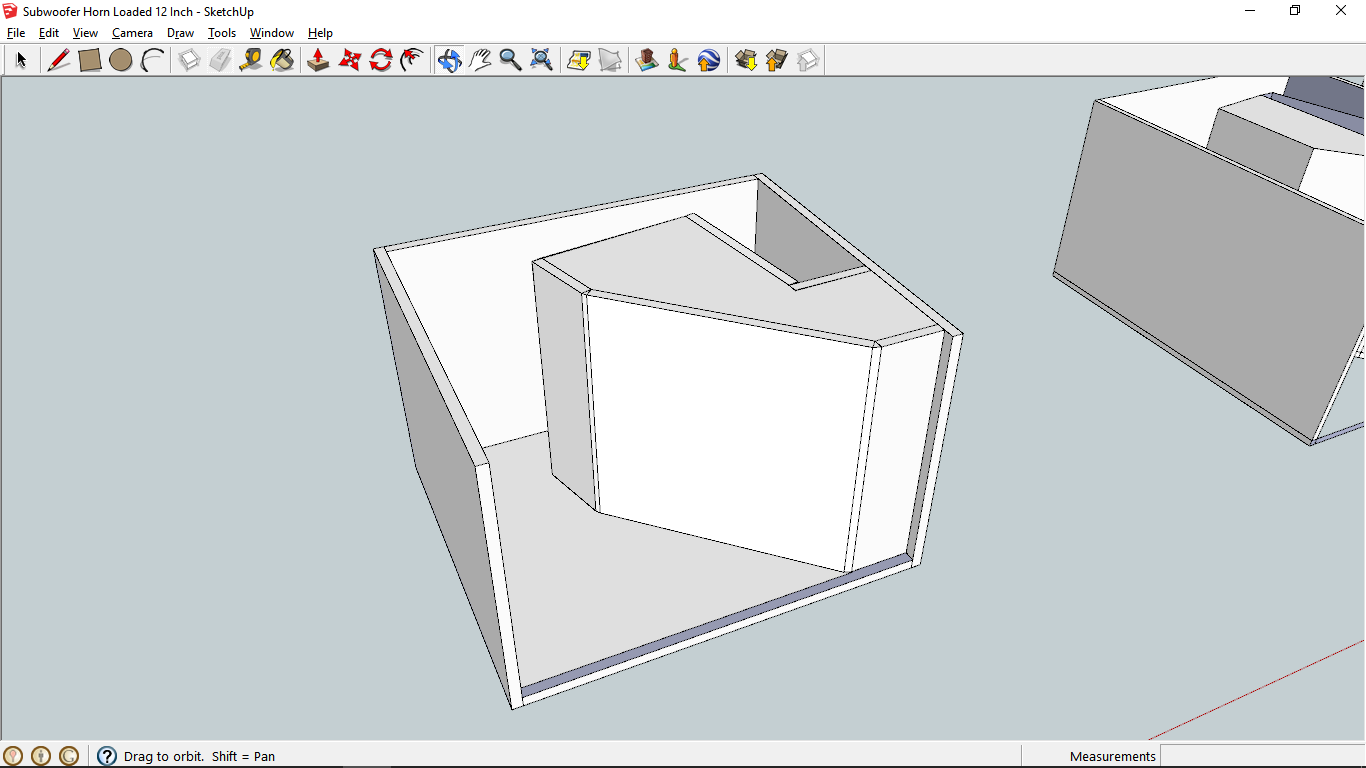Screen dimensions: 1366x768
Task: Open the View menu
Action: [85, 33]
